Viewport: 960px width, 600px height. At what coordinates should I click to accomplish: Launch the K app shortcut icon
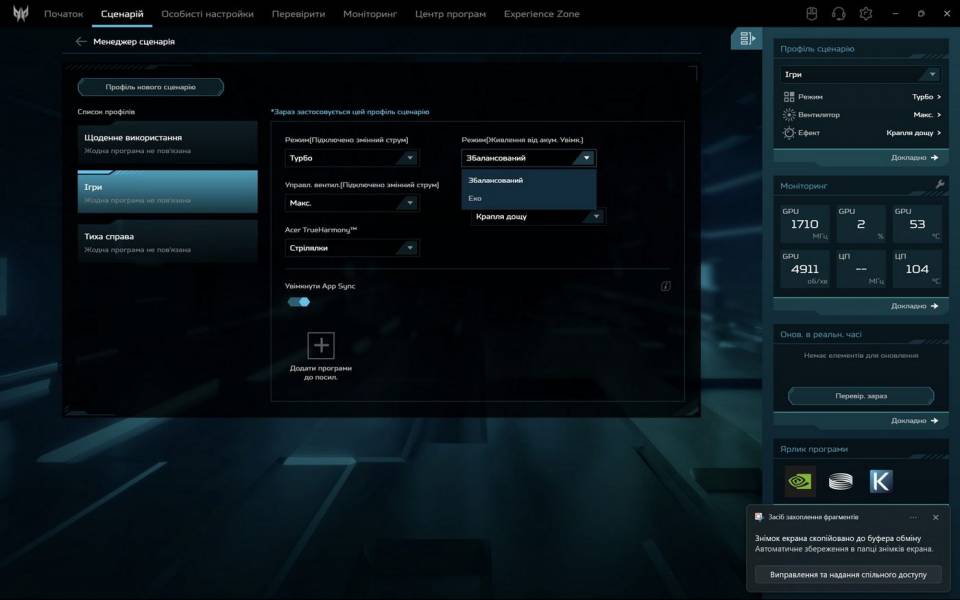click(x=880, y=481)
